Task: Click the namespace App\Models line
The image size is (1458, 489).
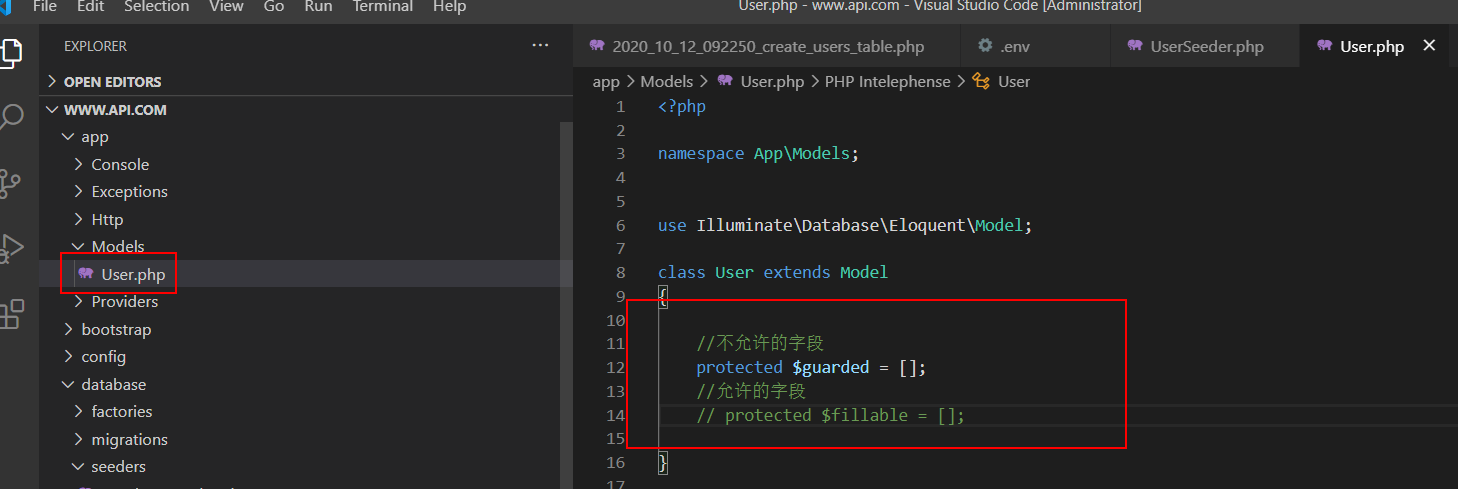Action: click(x=759, y=153)
